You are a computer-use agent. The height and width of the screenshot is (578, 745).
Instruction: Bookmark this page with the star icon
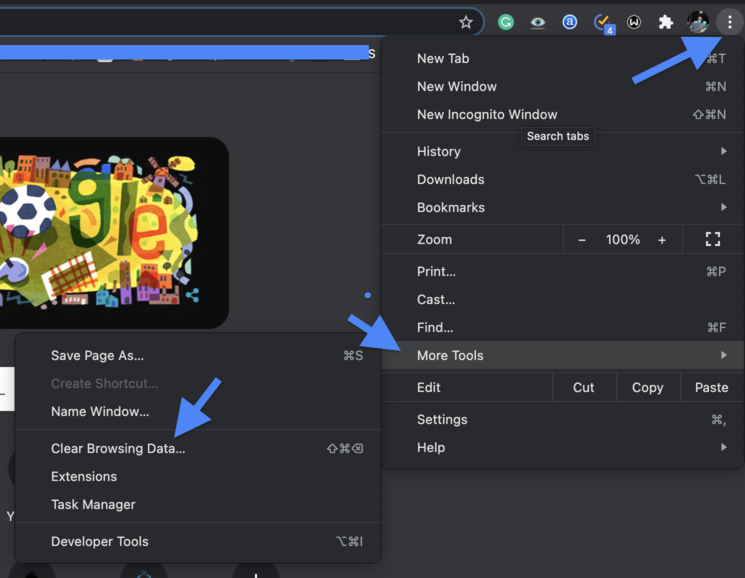[466, 22]
